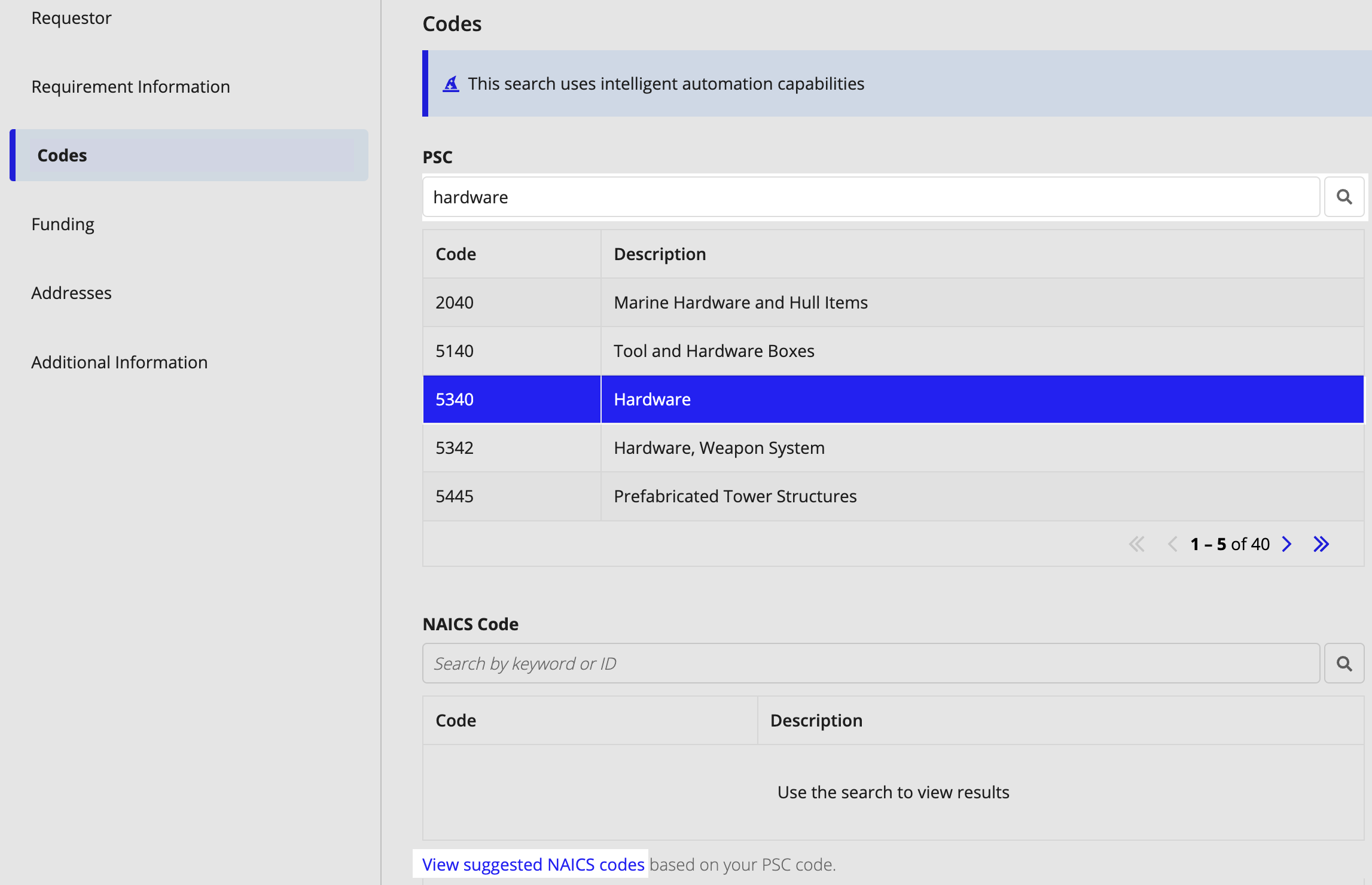Viewport: 1372px width, 885px height.
Task: Click View suggested NAICS codes link
Action: [x=533, y=865]
